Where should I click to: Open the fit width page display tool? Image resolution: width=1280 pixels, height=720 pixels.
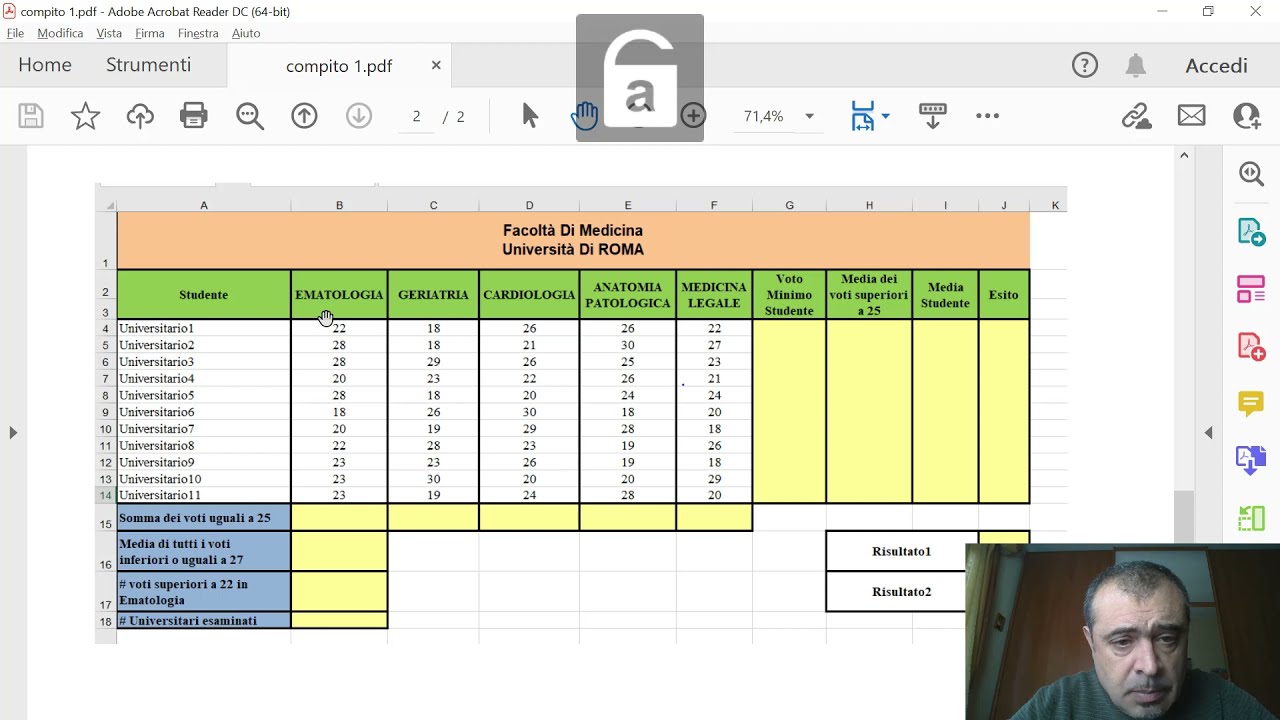[862, 116]
